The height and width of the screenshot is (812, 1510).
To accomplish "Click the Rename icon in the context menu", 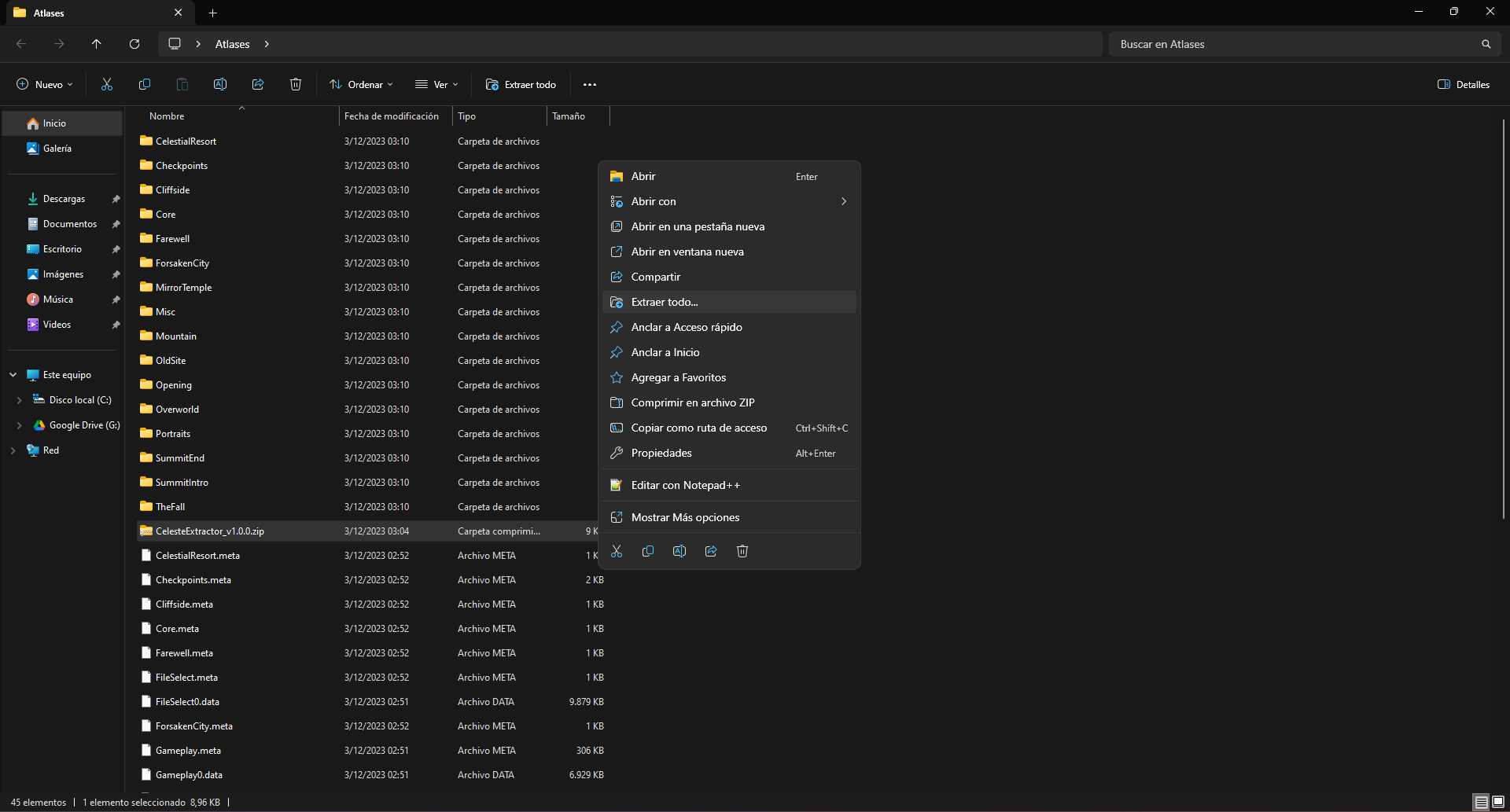I will coord(679,551).
